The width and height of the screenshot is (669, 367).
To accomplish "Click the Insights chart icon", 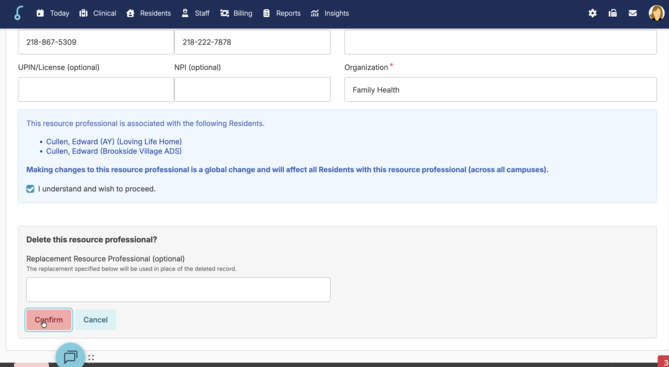I will coord(315,13).
